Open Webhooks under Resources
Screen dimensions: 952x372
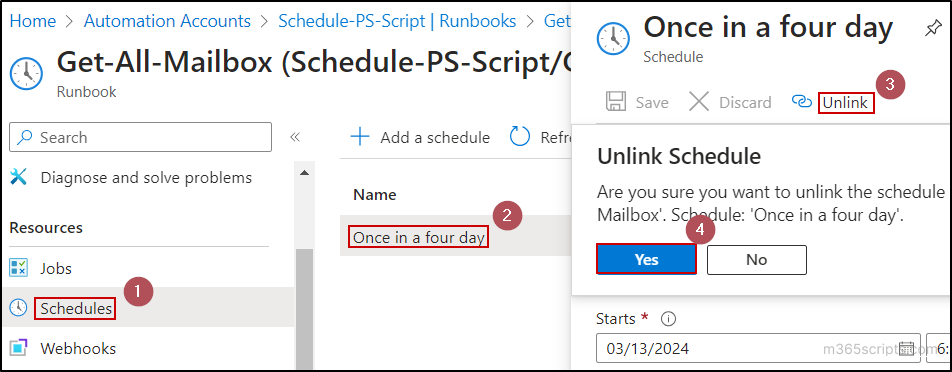78,348
